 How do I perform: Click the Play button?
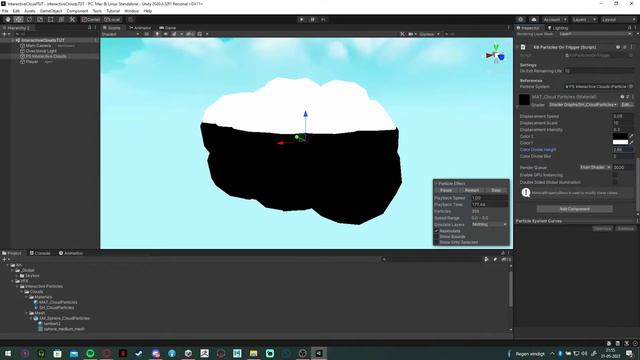pos(302,19)
